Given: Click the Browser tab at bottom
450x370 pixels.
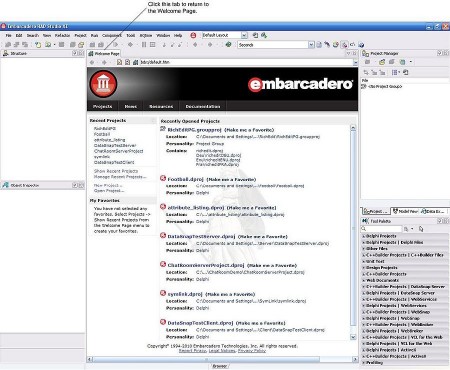Looking at the screenshot, I should point(219,366).
